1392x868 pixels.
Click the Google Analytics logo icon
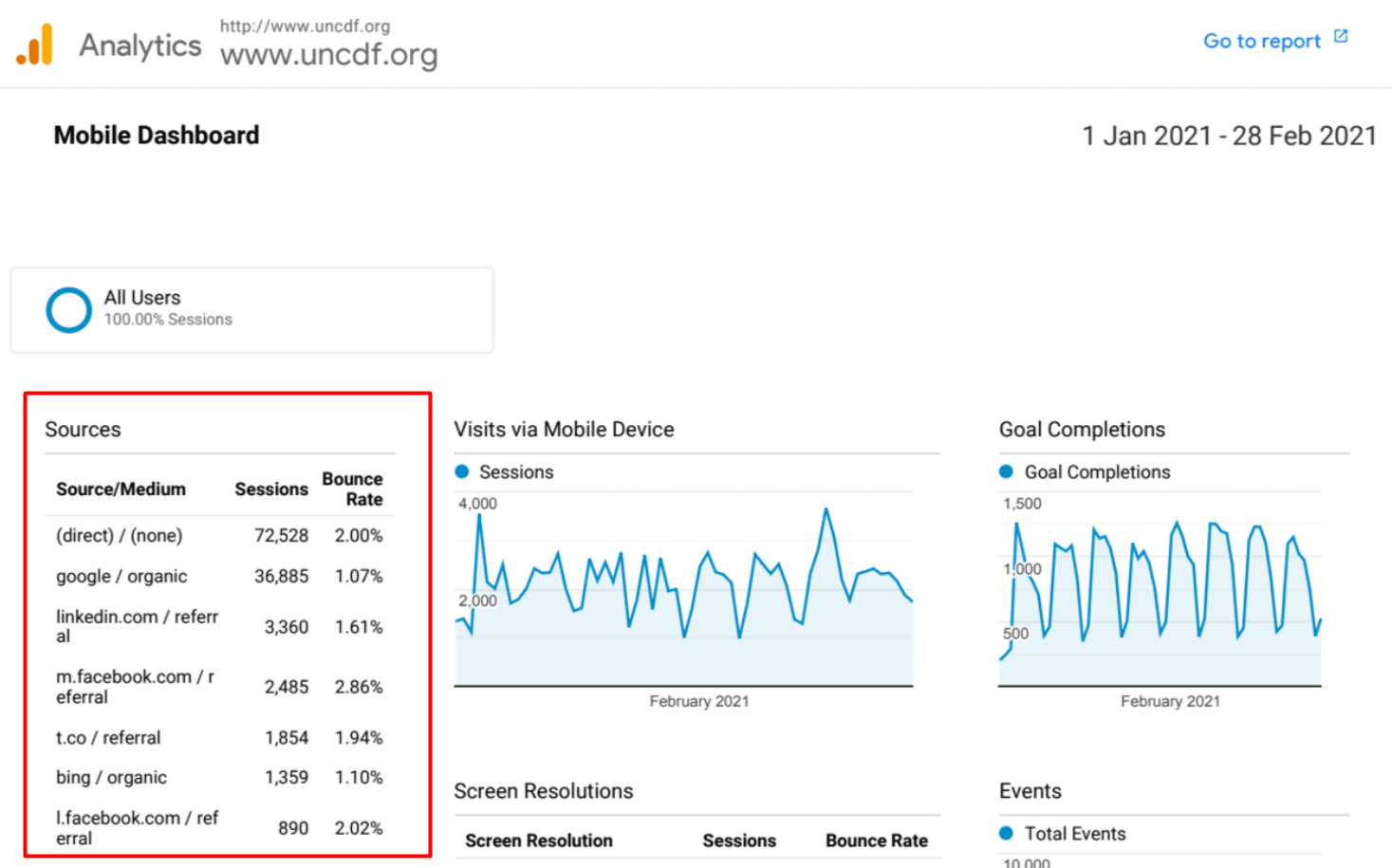(x=35, y=45)
